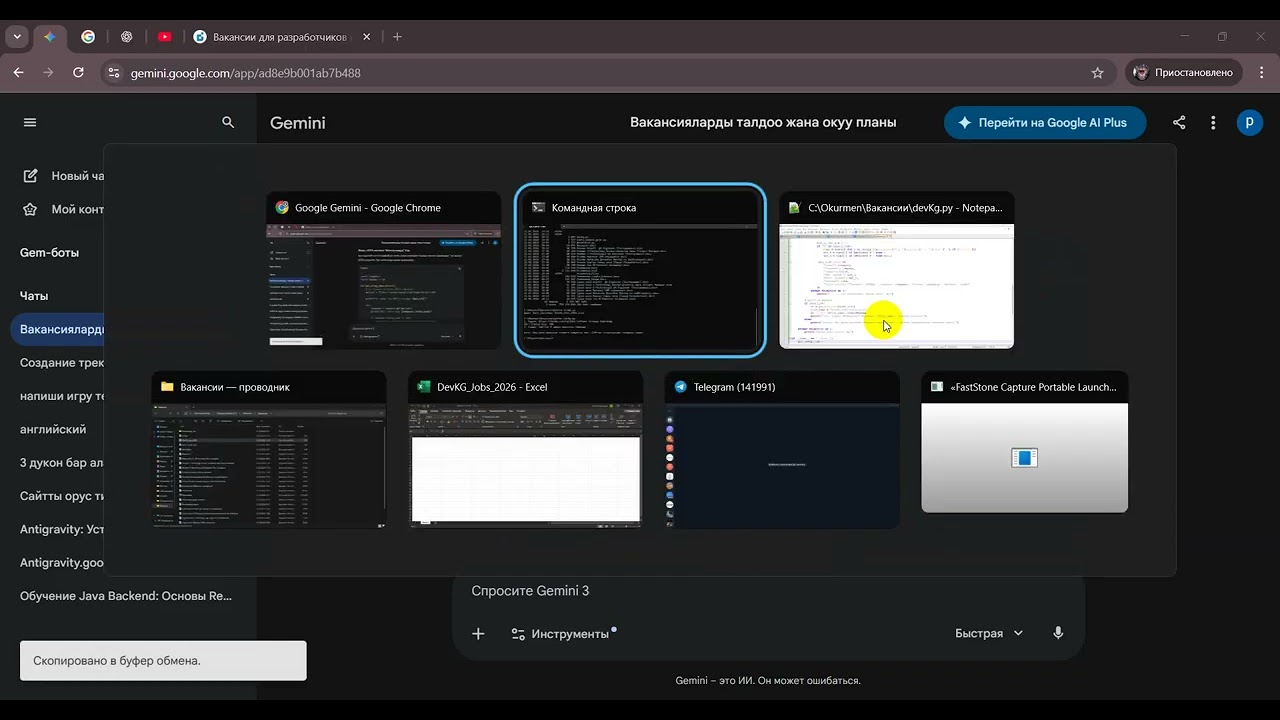Expand the 'Быстрая' model selector
Image resolution: width=1280 pixels, height=720 pixels.
coord(989,634)
